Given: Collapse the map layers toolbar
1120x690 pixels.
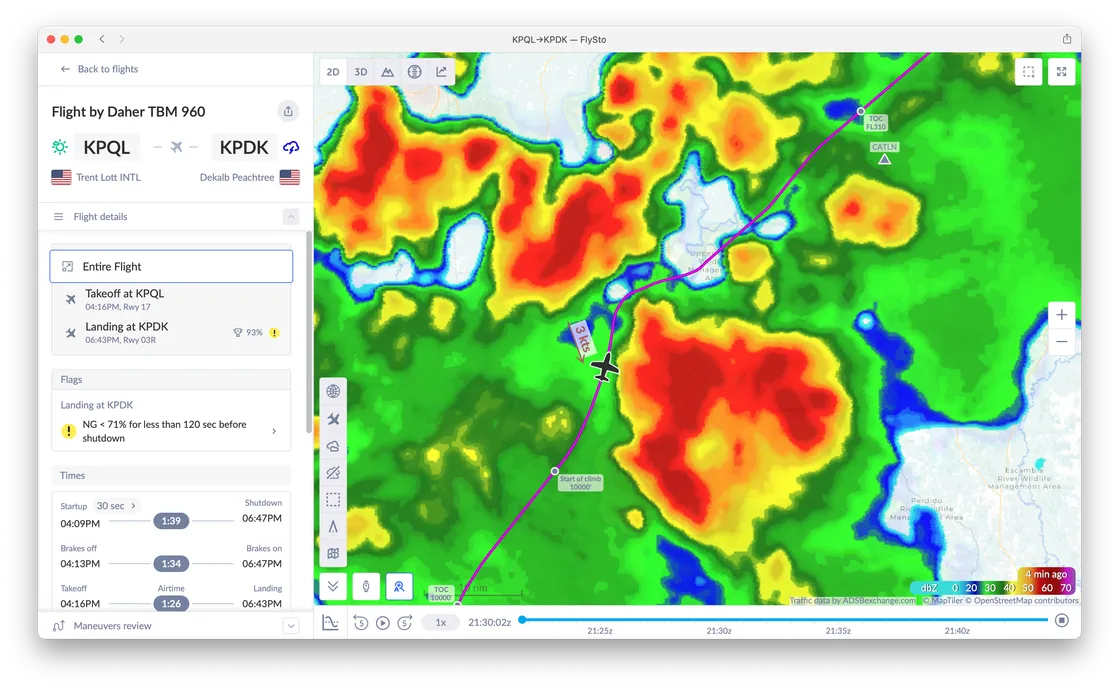Looking at the screenshot, I should (x=333, y=586).
